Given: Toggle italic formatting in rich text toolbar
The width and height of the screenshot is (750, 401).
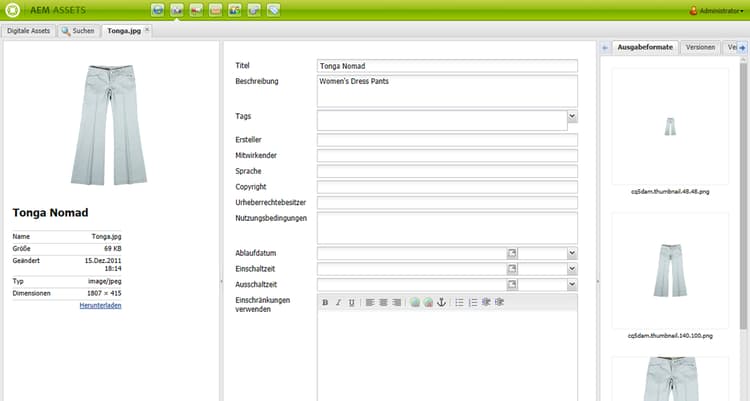Looking at the screenshot, I should (x=338, y=302).
